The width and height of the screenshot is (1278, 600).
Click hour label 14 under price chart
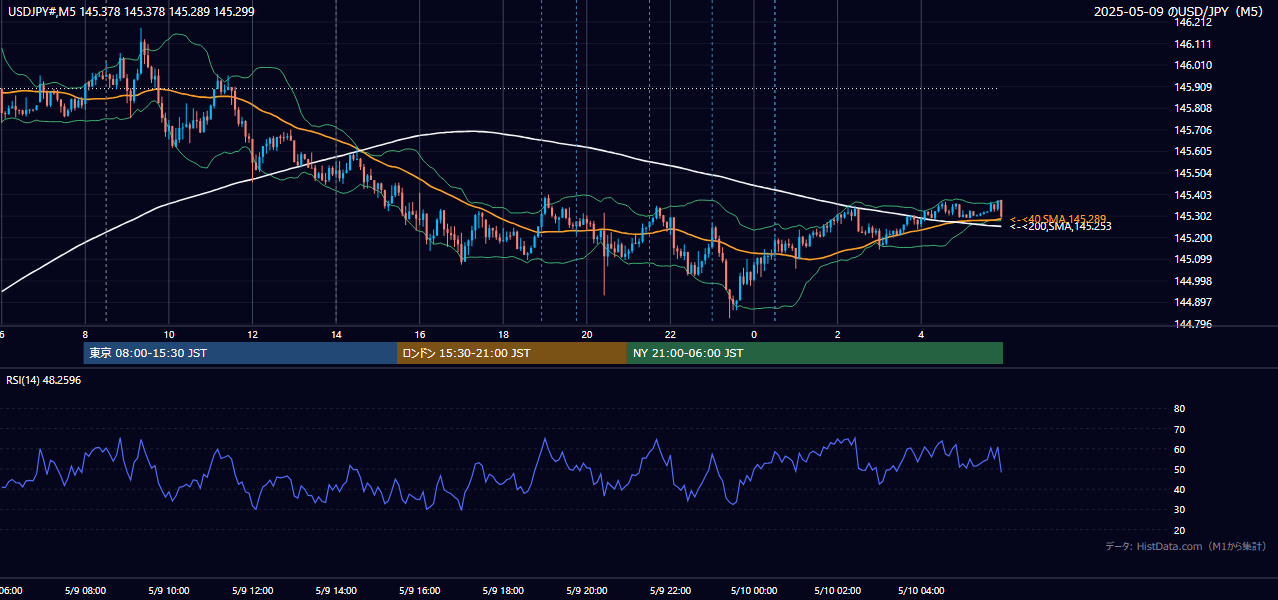pos(336,334)
